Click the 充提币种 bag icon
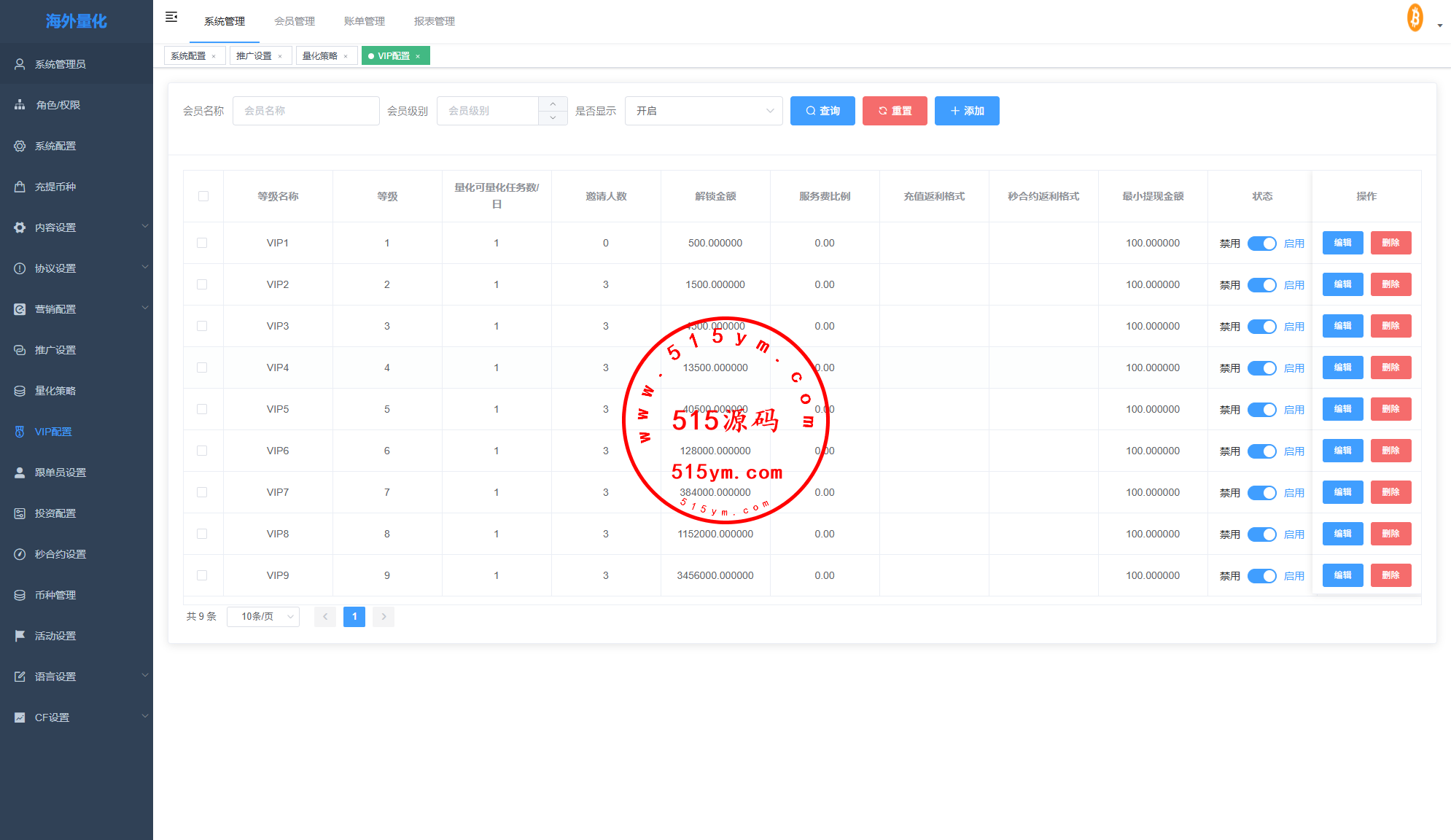 (20, 187)
